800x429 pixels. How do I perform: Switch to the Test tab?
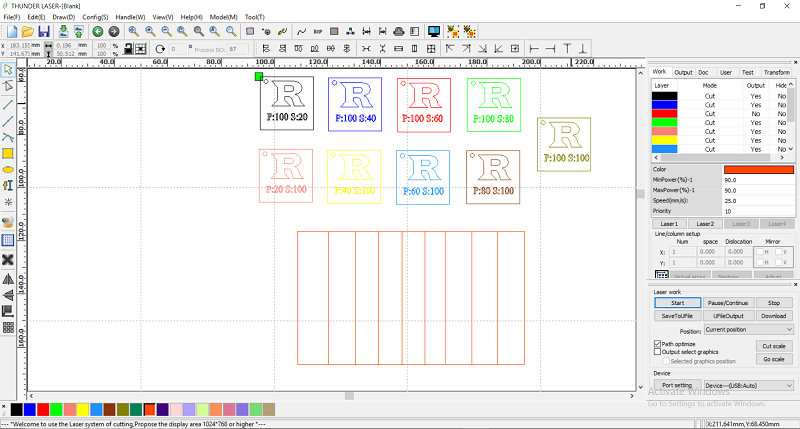click(x=747, y=72)
